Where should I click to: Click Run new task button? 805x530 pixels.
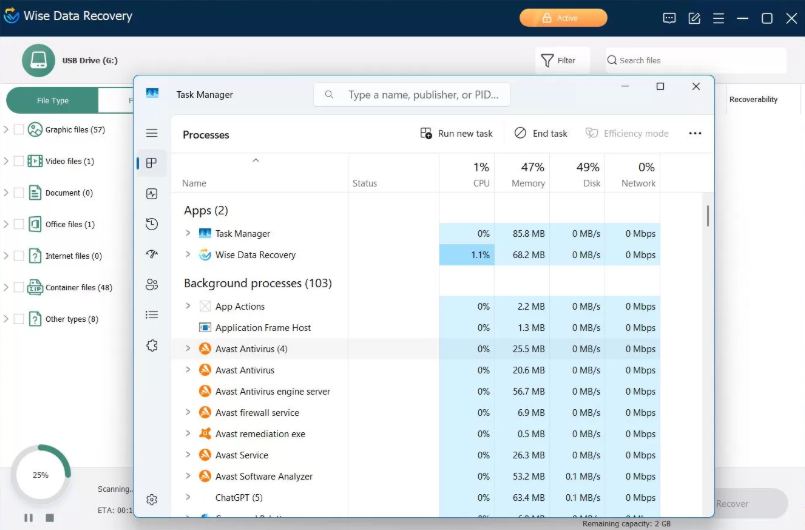click(456, 134)
